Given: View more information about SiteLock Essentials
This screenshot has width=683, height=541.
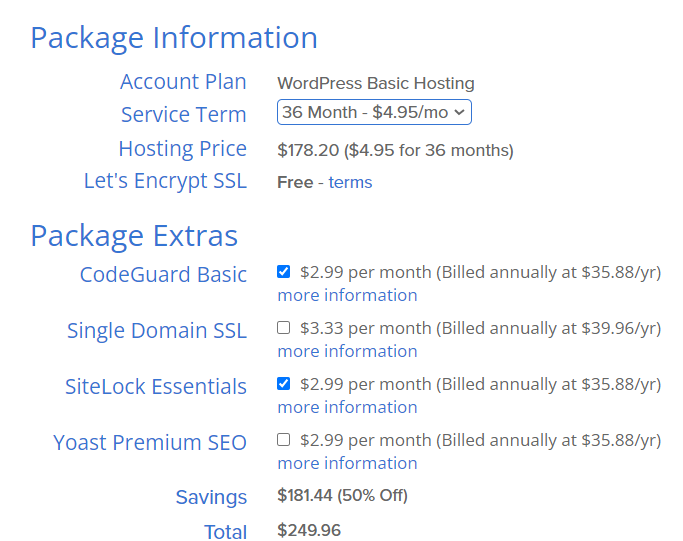Looking at the screenshot, I should pos(347,407).
